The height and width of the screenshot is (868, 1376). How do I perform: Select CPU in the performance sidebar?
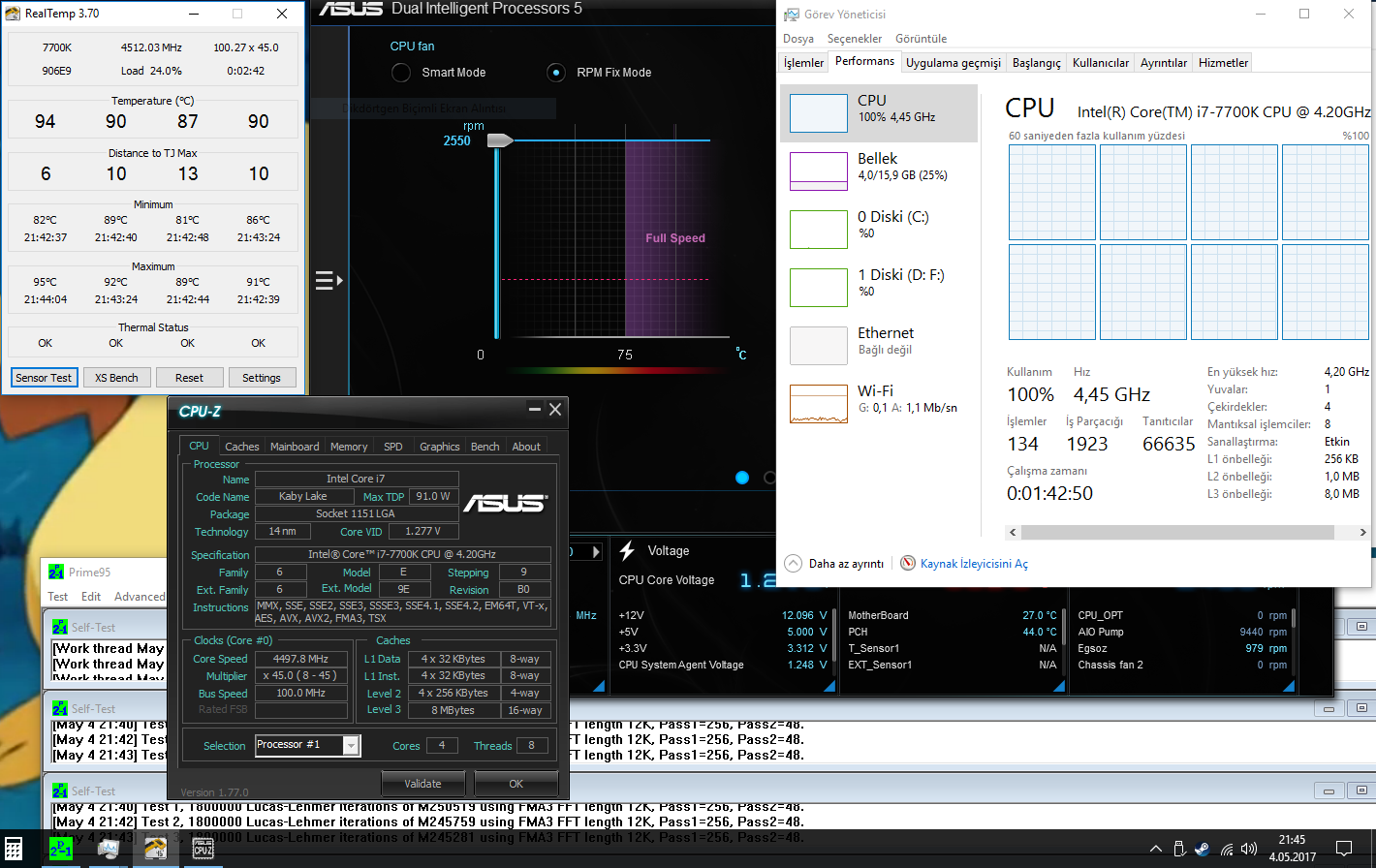879,113
